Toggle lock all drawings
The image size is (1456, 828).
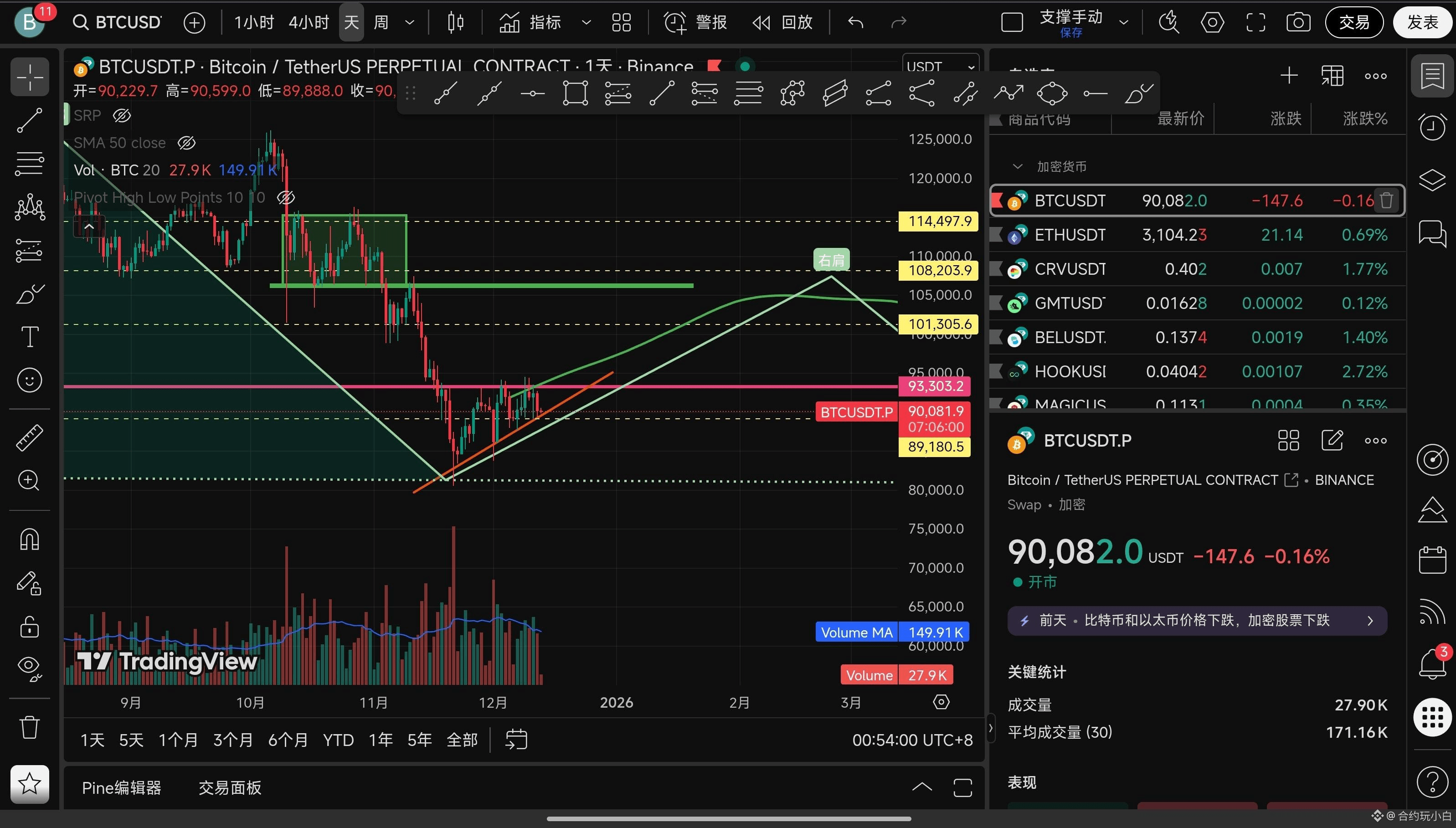(30, 627)
